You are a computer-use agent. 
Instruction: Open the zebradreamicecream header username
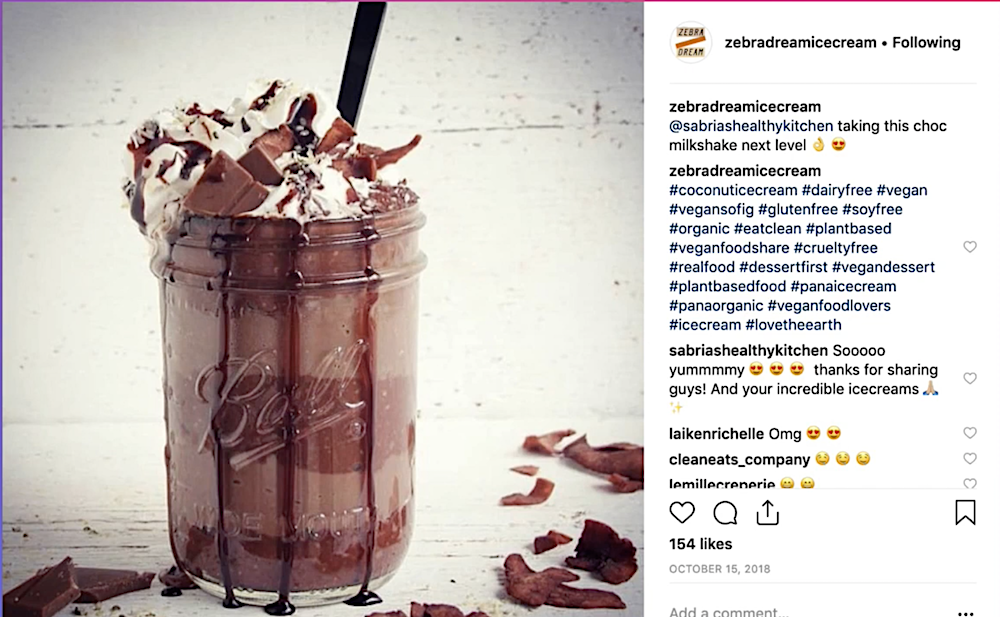pyautogui.click(x=800, y=43)
